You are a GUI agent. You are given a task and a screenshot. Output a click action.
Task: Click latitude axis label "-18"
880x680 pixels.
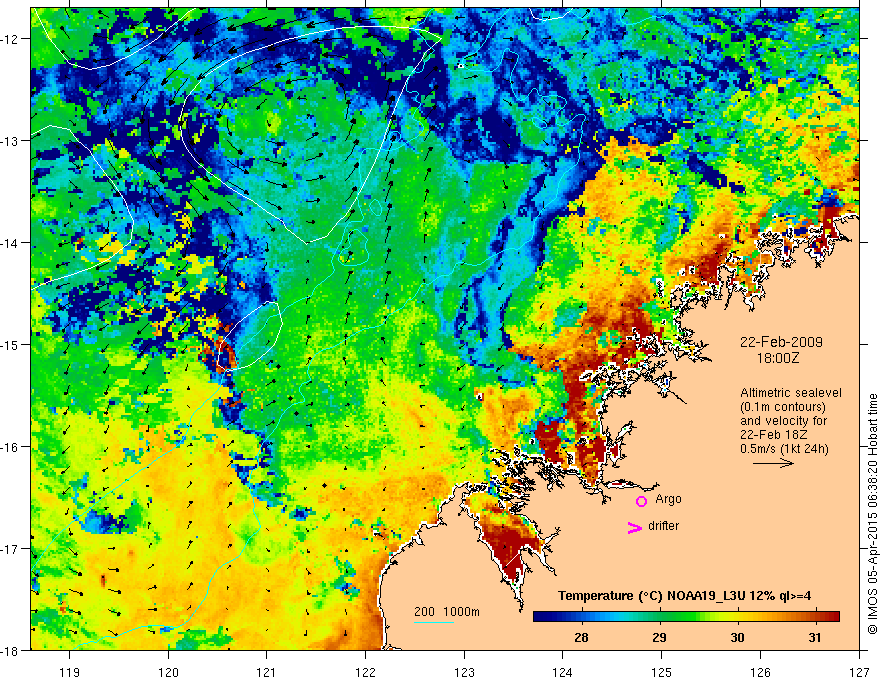point(11,650)
